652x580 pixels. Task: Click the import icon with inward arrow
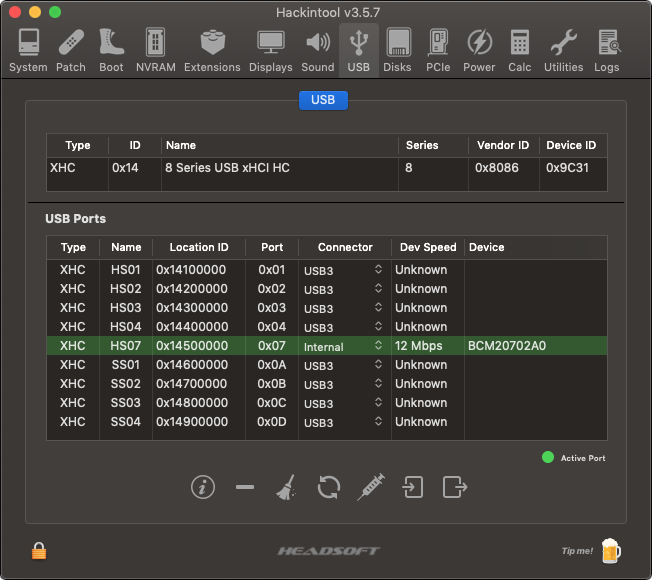coord(413,487)
